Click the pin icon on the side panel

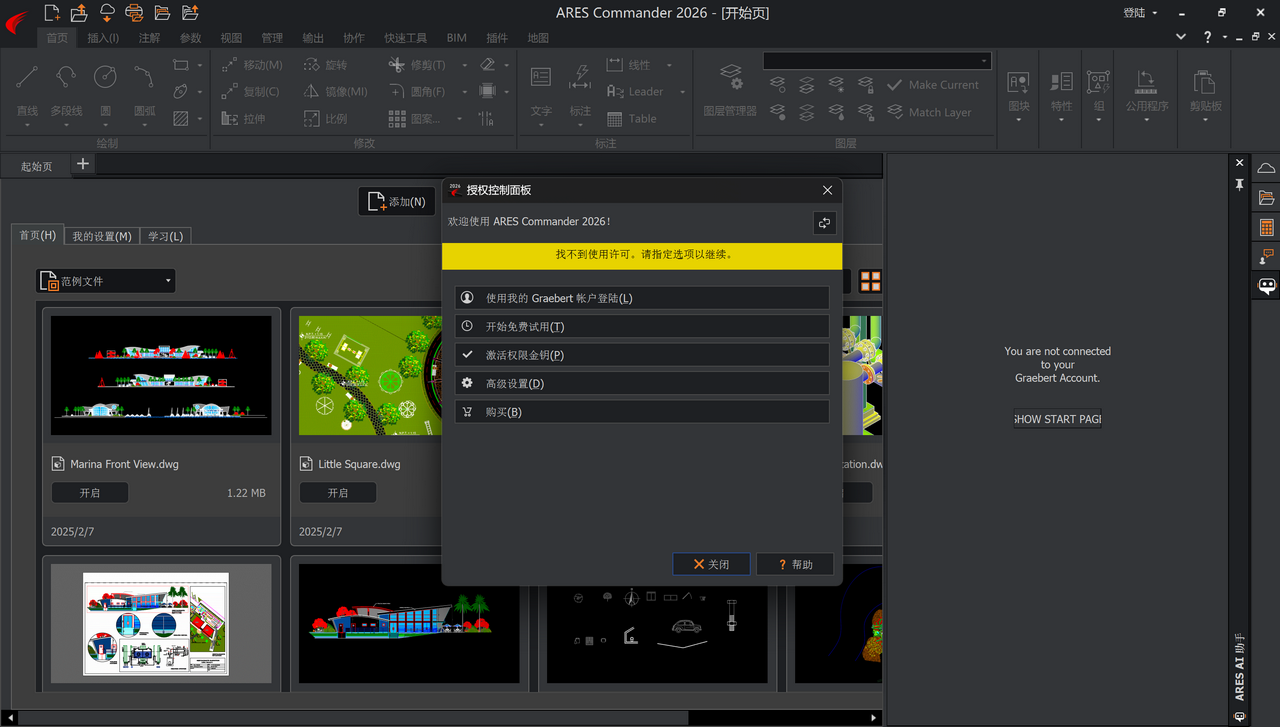click(1240, 185)
